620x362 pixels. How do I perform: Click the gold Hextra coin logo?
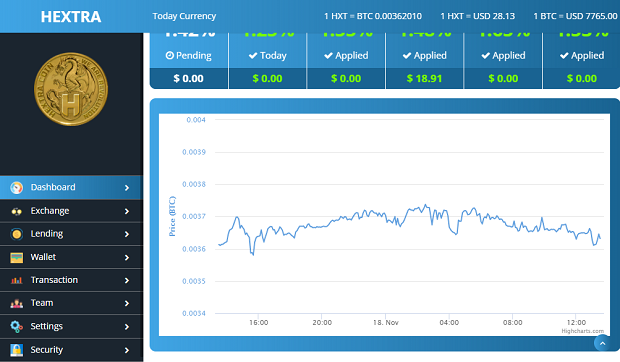(71, 89)
